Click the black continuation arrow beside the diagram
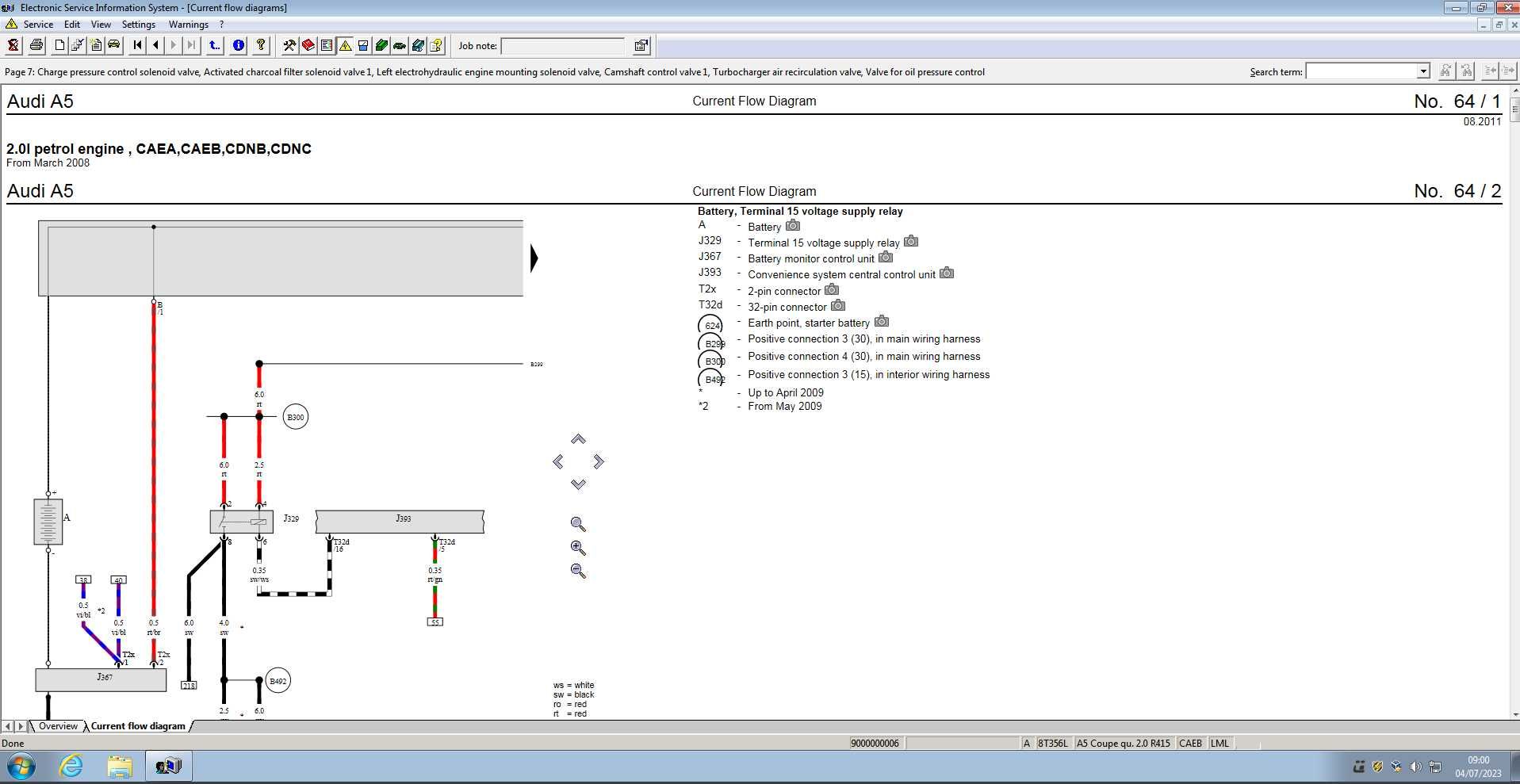Image resolution: width=1520 pixels, height=784 pixels. [x=534, y=258]
